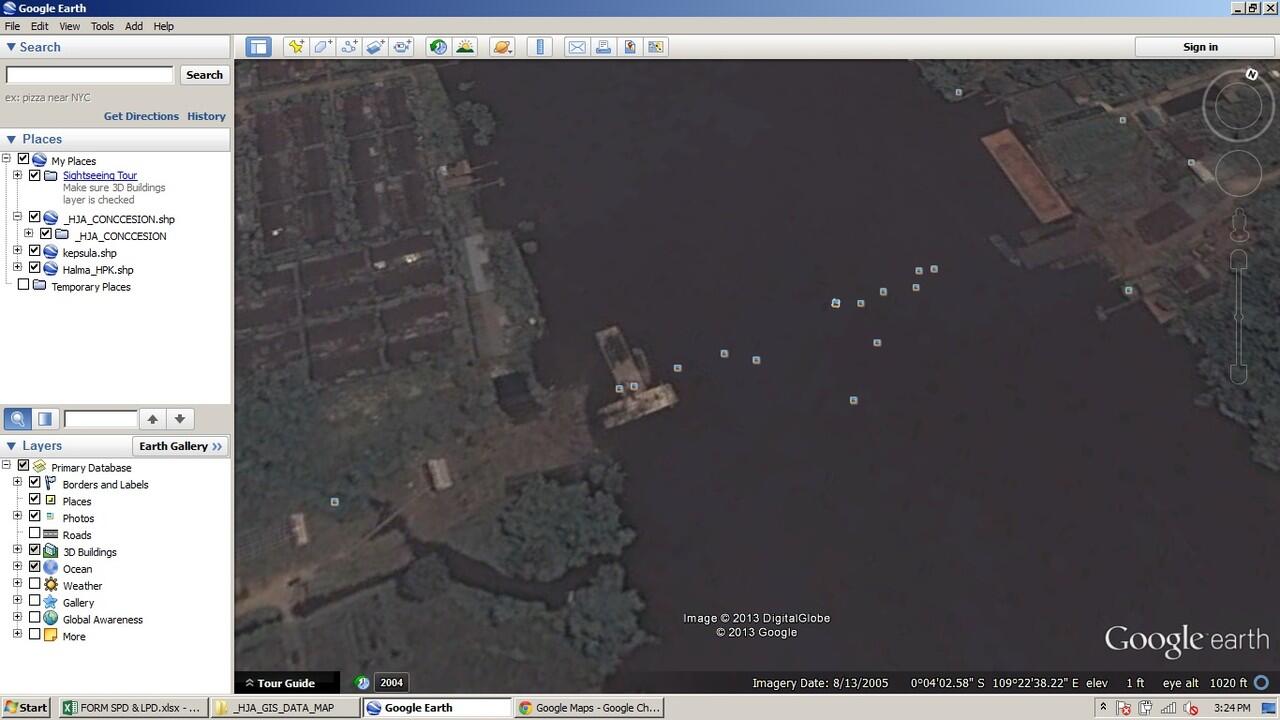Open the Tools menu
1280x720 pixels.
[x=102, y=26]
